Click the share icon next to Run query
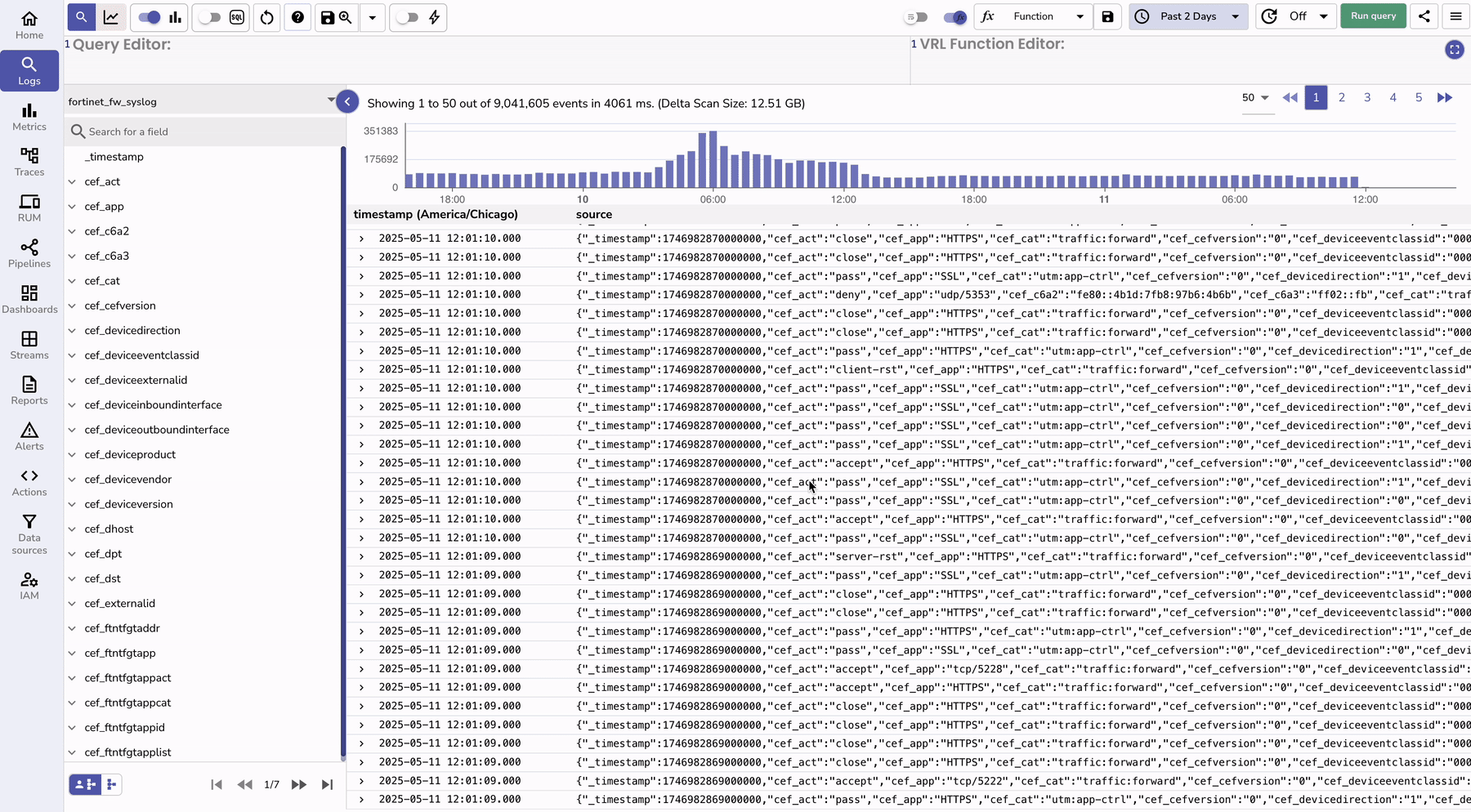Screen dimensions: 1471x812 1424,16
